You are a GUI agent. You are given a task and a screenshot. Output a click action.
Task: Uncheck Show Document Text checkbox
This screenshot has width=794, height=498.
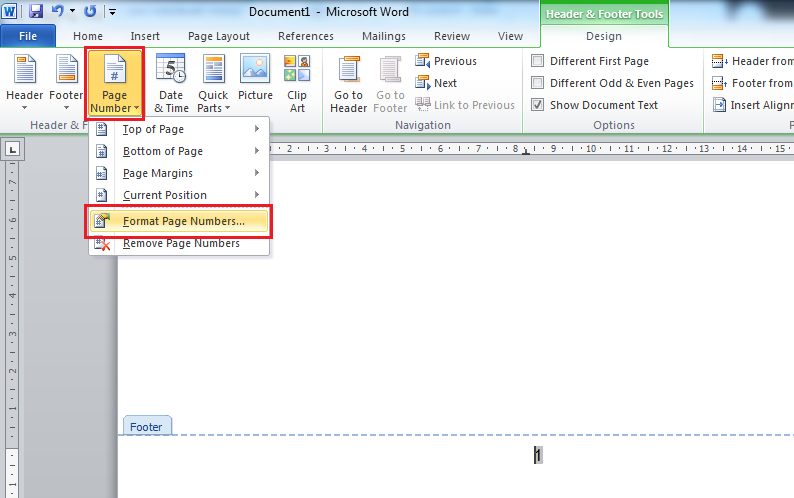click(x=537, y=105)
